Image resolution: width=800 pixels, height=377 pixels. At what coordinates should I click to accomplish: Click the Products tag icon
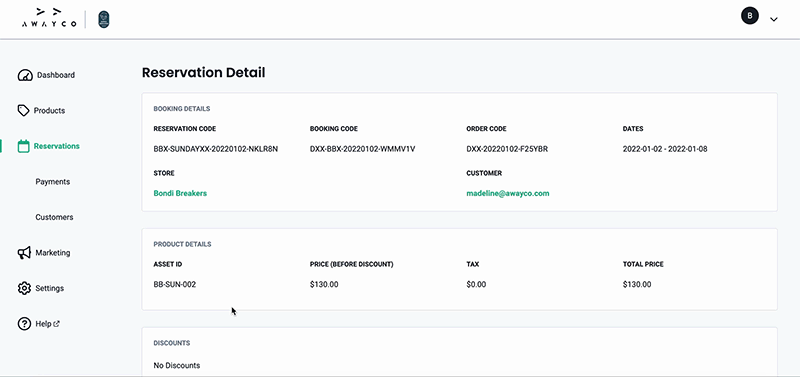[x=23, y=110]
